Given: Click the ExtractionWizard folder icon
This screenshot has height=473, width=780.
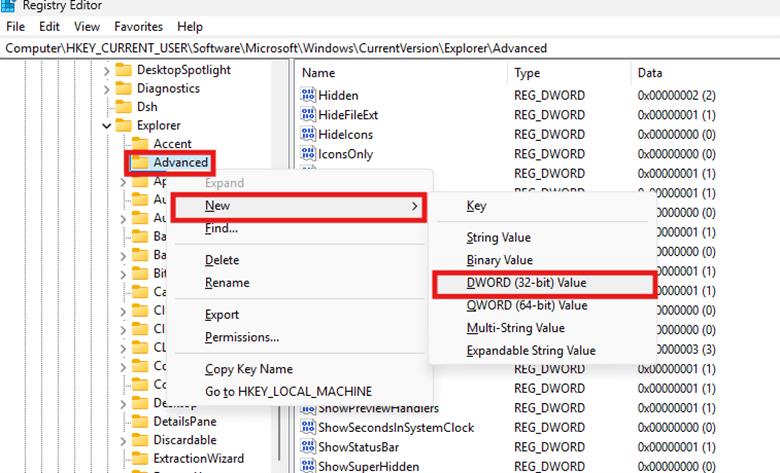Looking at the screenshot, I should [x=140, y=458].
